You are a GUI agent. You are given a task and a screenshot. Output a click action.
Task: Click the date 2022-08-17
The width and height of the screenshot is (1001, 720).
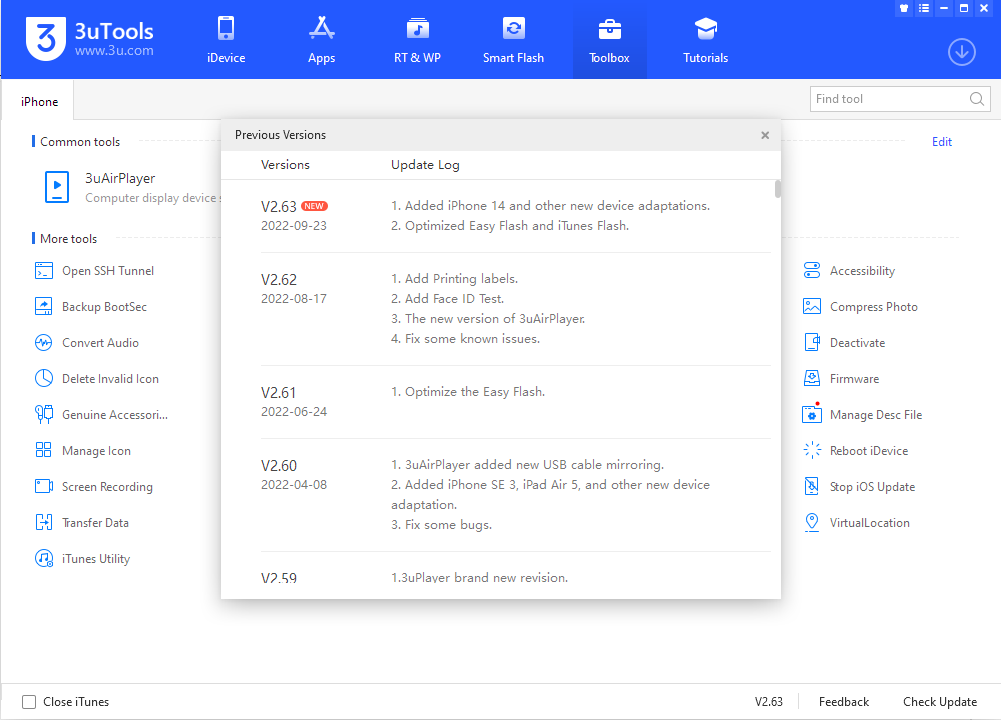(x=294, y=299)
